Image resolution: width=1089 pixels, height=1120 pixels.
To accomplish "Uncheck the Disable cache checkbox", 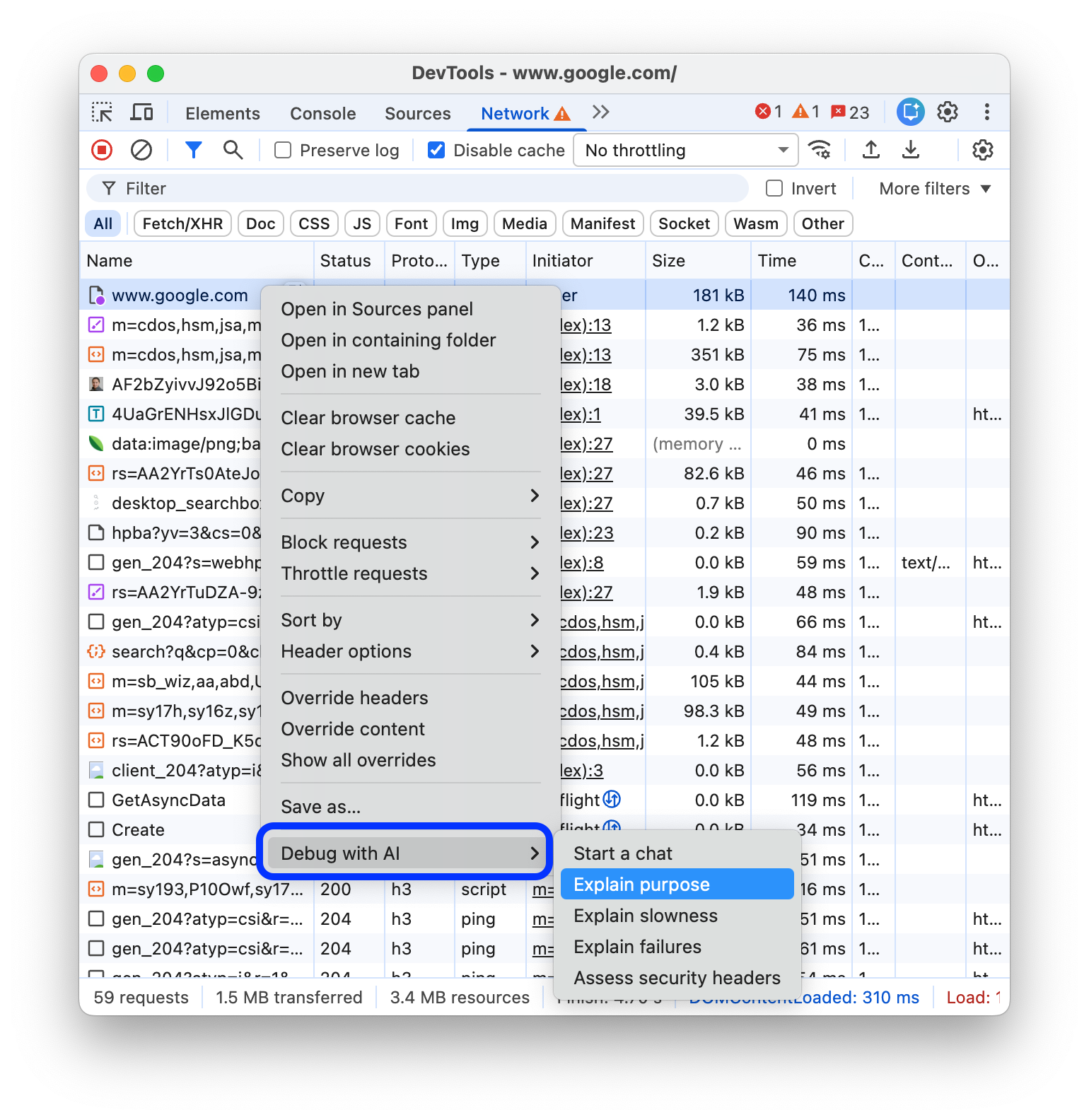I will tap(437, 151).
